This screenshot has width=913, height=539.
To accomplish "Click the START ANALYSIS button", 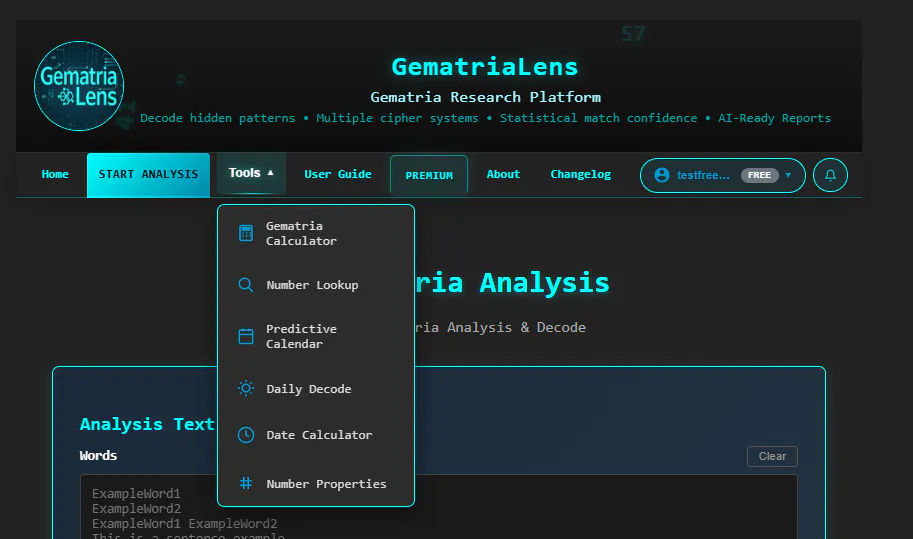I will [x=148, y=175].
